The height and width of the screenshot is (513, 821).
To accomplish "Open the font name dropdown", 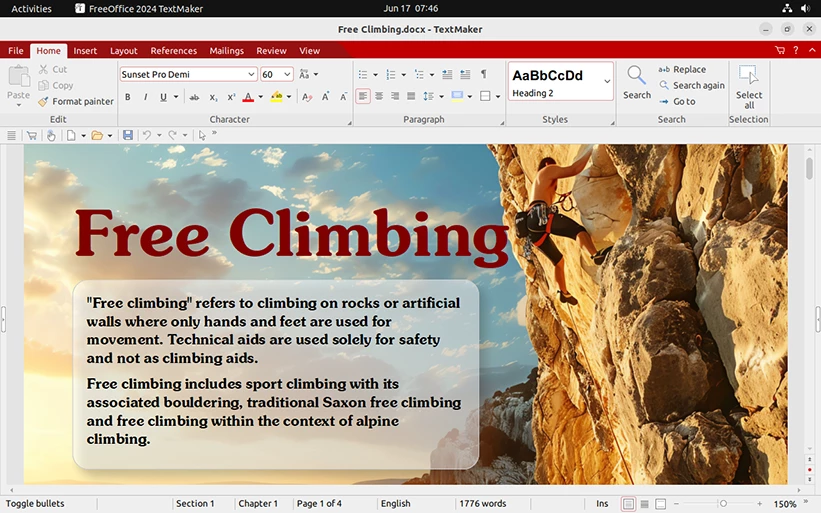I will coord(251,74).
